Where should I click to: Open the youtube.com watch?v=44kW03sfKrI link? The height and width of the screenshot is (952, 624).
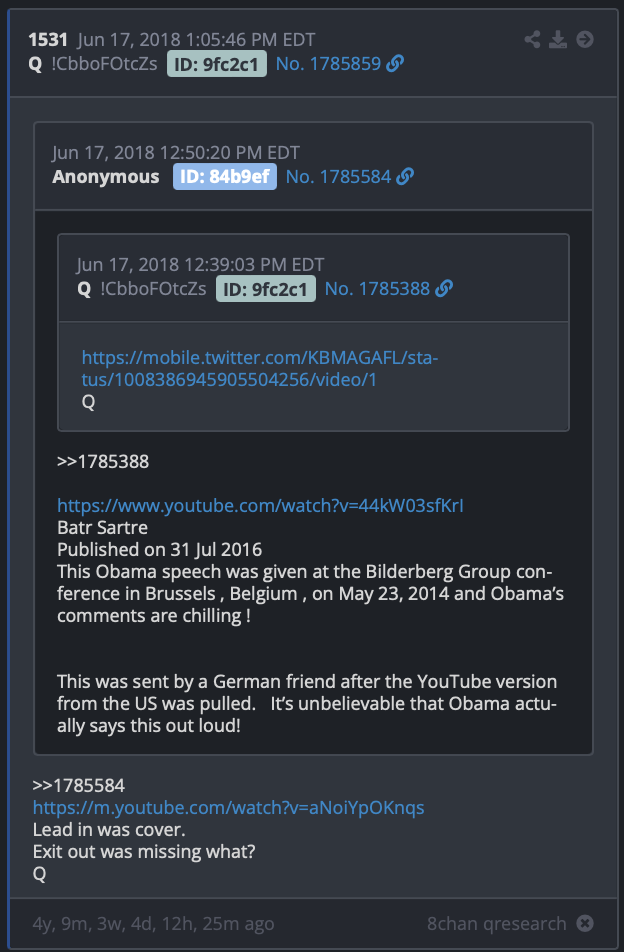[x=260, y=506]
